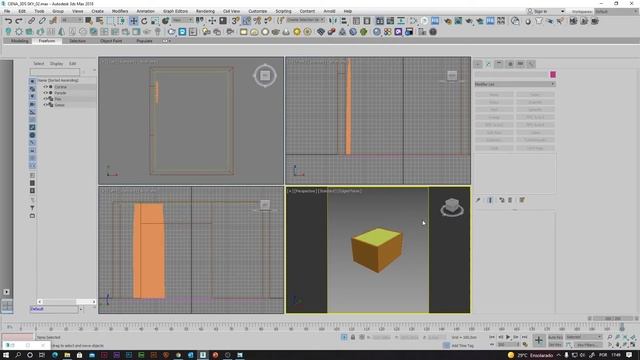Open the Hierarchy panel icon

point(499,64)
